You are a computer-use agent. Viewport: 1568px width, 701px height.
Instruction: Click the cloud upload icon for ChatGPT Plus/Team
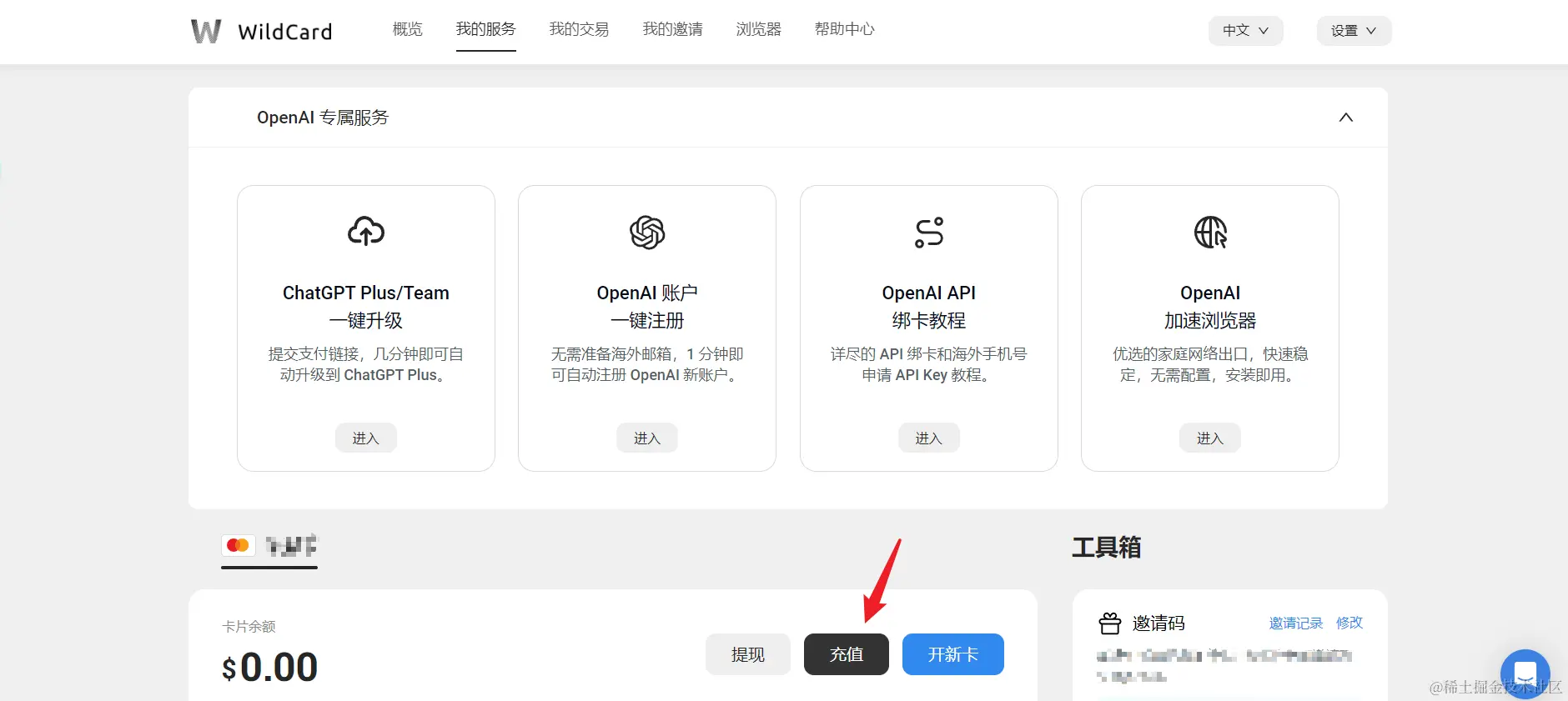pos(366,231)
